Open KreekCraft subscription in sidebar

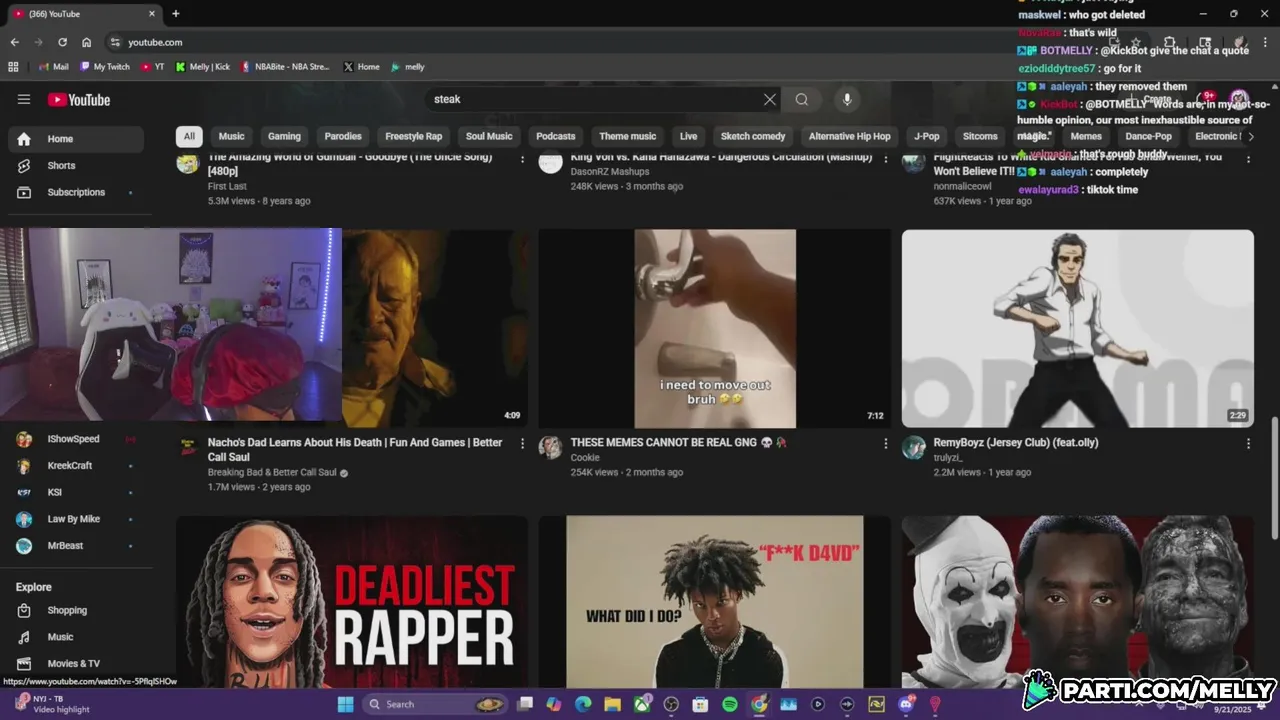tap(76, 466)
